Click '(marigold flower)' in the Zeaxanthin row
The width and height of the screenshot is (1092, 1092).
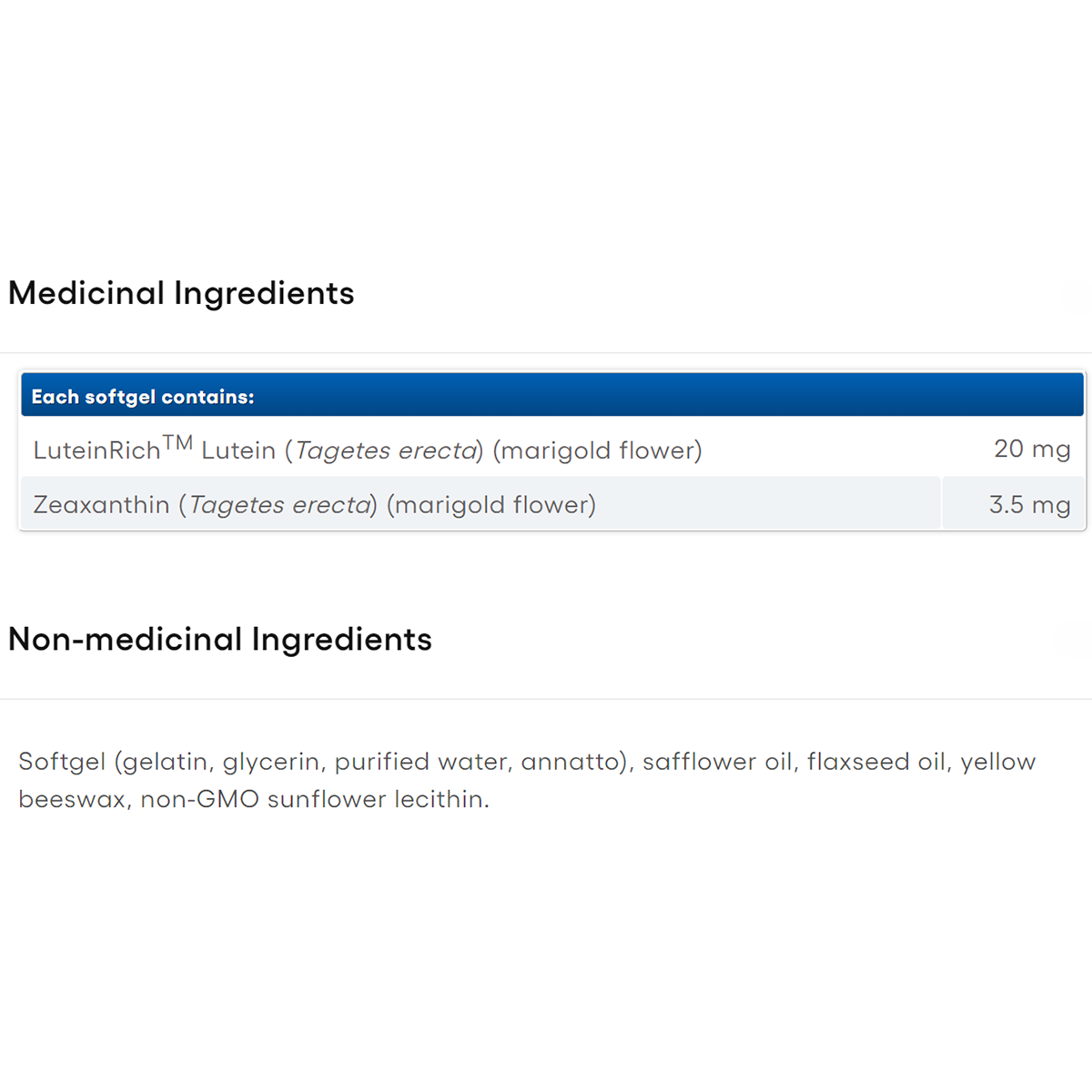coord(491,505)
